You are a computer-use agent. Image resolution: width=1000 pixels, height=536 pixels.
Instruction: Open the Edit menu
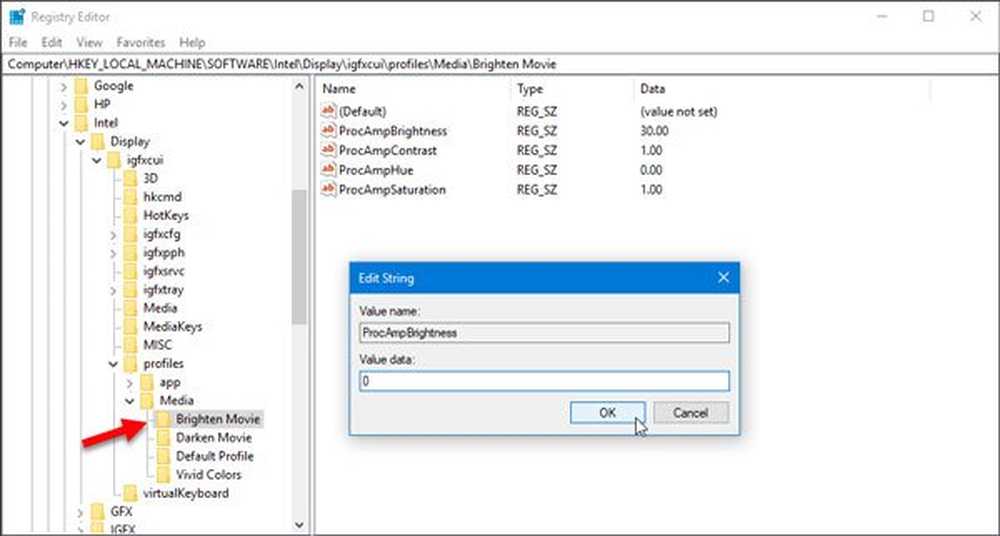point(52,43)
